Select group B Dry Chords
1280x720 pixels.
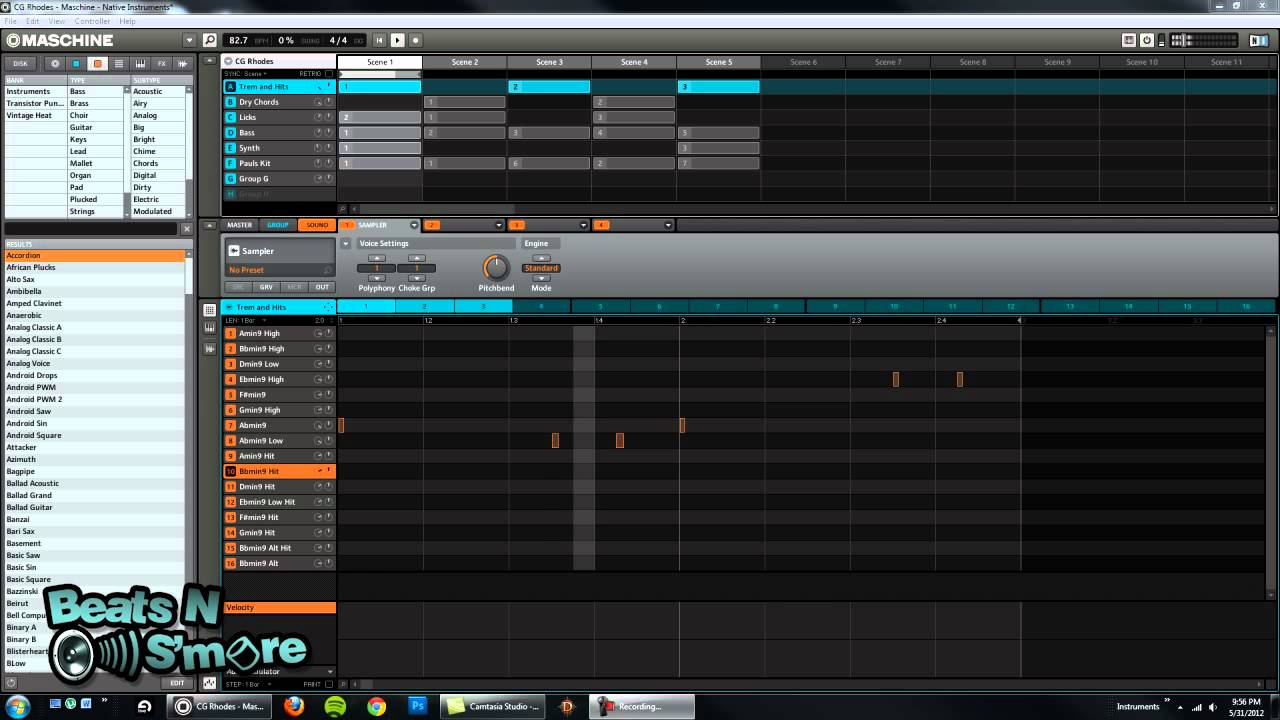tap(279, 102)
